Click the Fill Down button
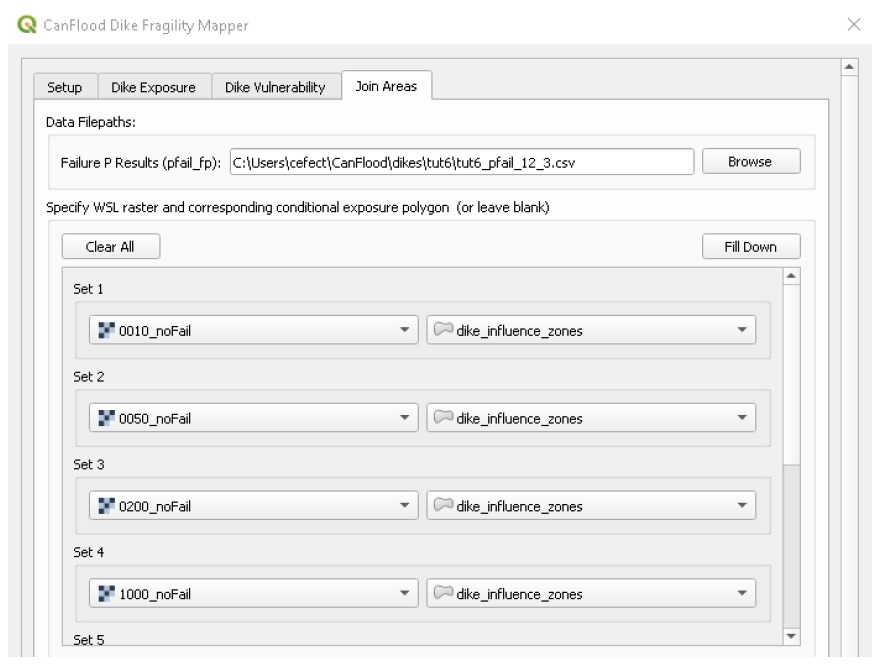 (x=750, y=246)
